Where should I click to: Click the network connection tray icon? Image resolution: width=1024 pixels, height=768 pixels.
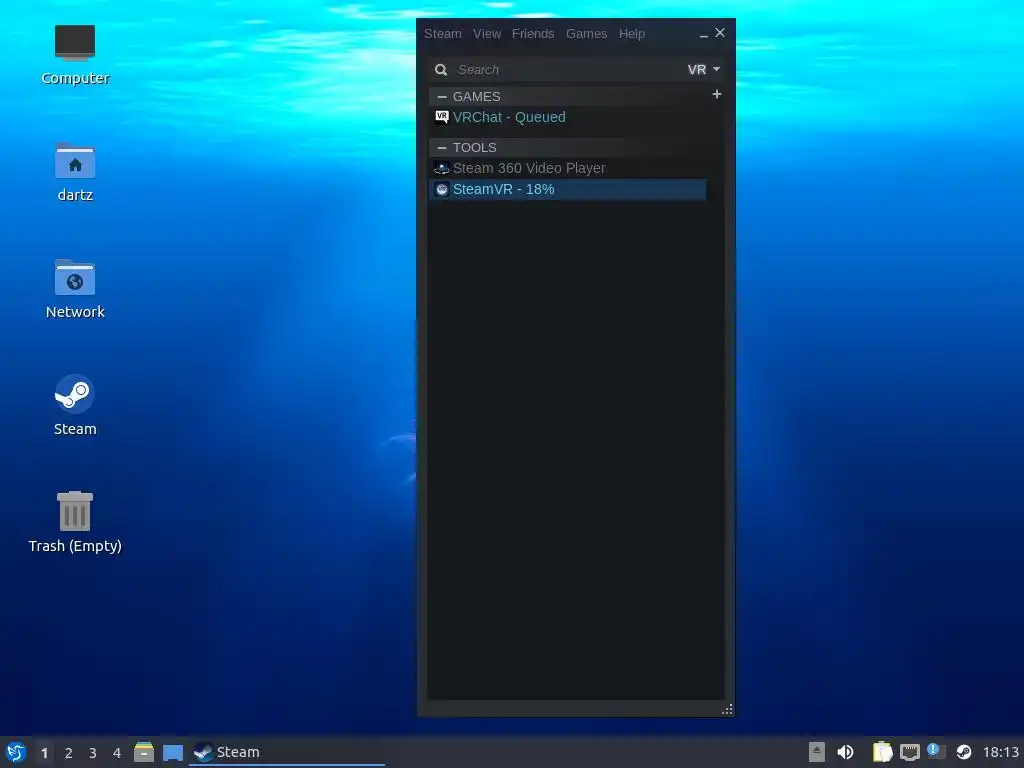[x=910, y=752]
